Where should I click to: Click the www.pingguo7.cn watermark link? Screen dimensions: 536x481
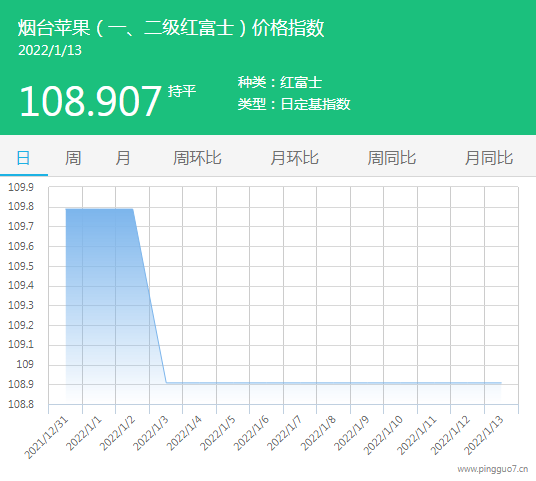click(x=493, y=469)
